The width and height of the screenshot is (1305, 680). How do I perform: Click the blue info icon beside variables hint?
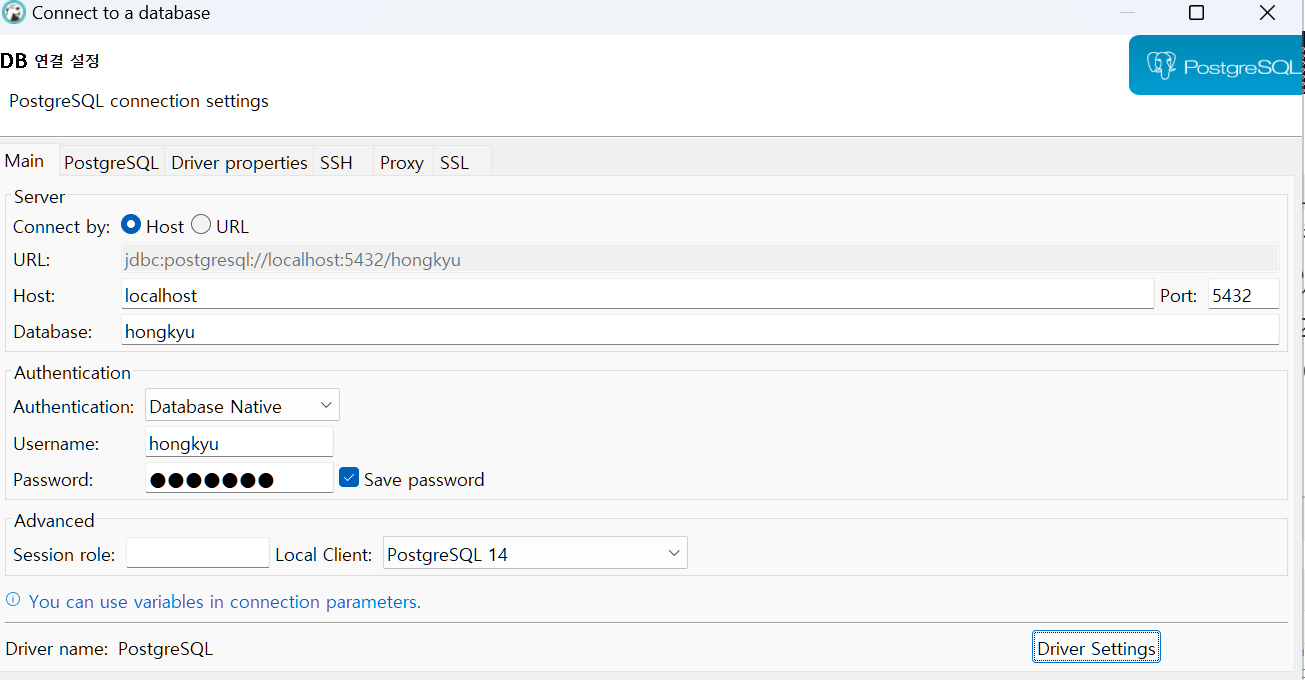tap(13, 600)
